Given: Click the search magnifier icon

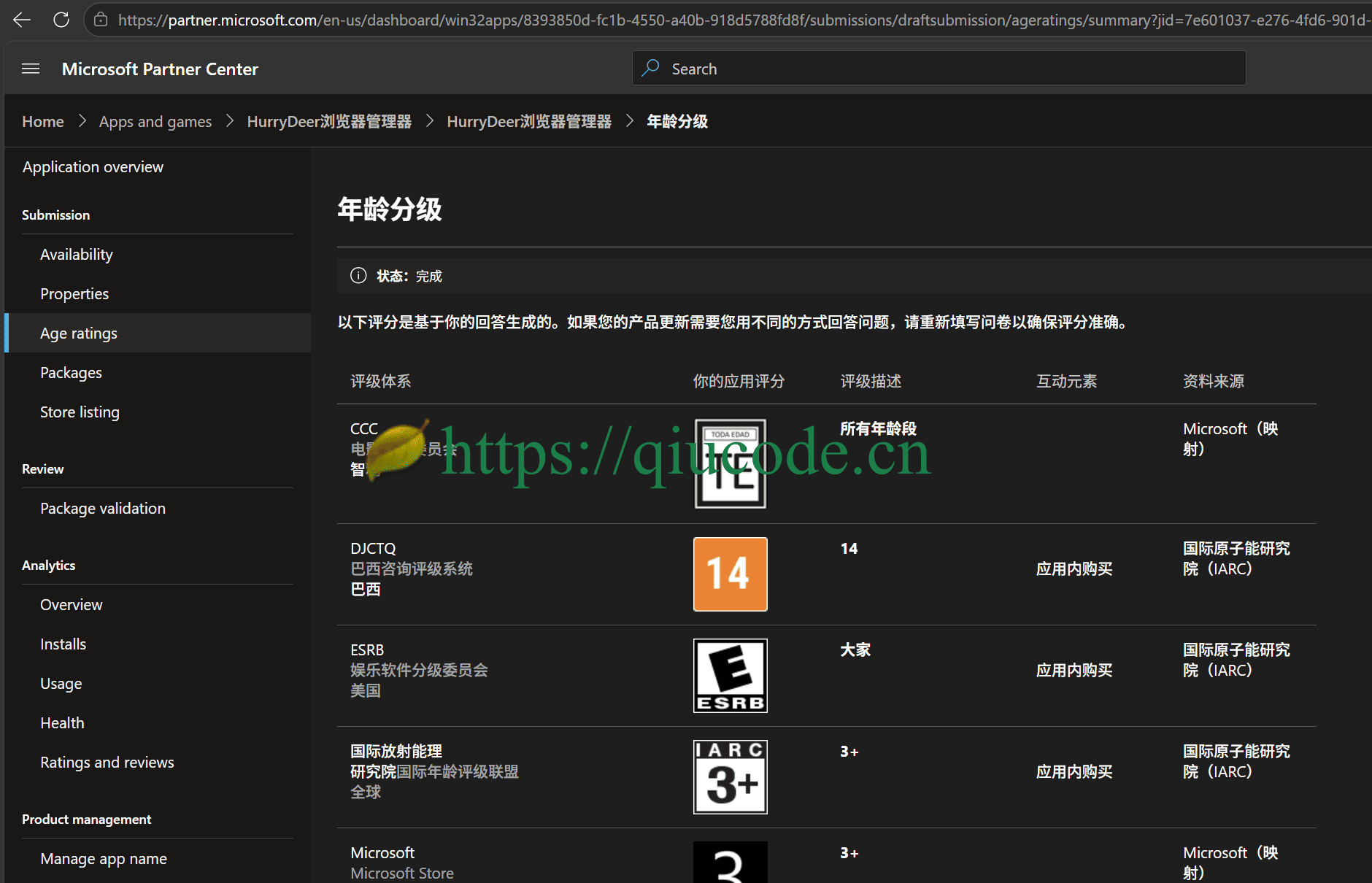Looking at the screenshot, I should point(650,68).
